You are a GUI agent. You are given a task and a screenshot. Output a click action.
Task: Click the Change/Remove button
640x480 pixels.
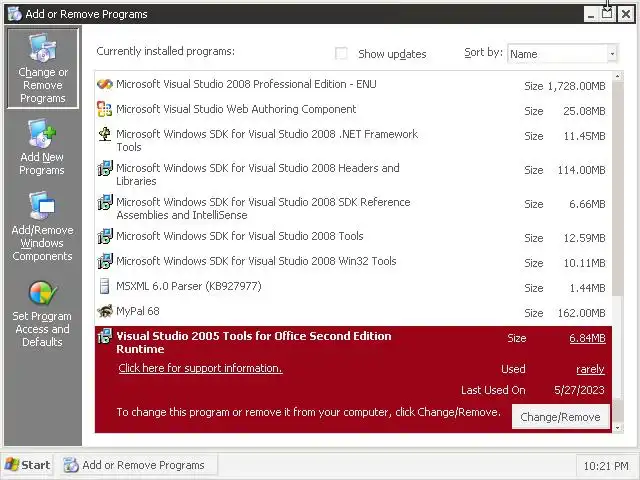(x=560, y=417)
